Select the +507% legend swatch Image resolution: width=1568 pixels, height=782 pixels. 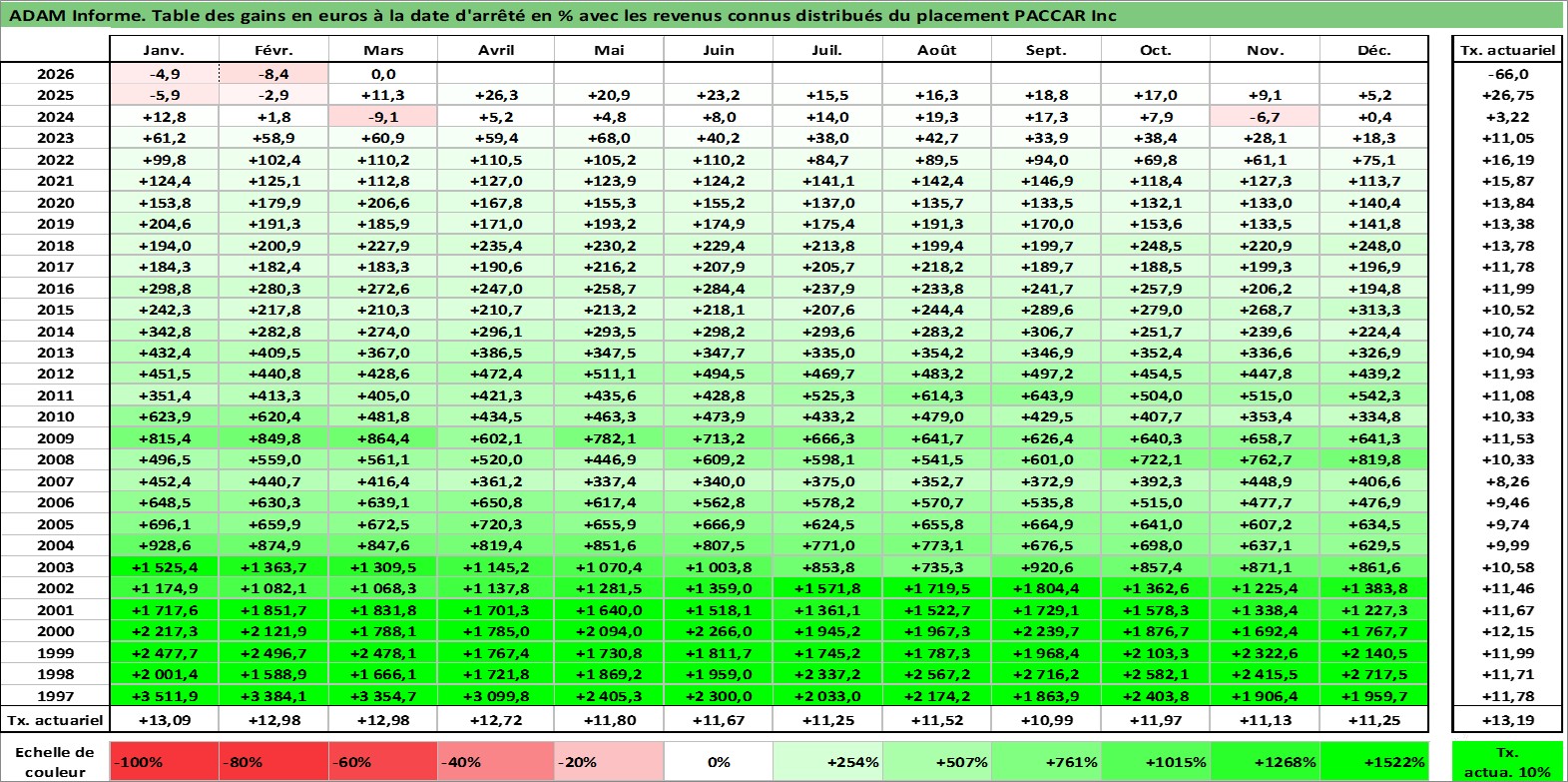pyautogui.click(x=937, y=761)
